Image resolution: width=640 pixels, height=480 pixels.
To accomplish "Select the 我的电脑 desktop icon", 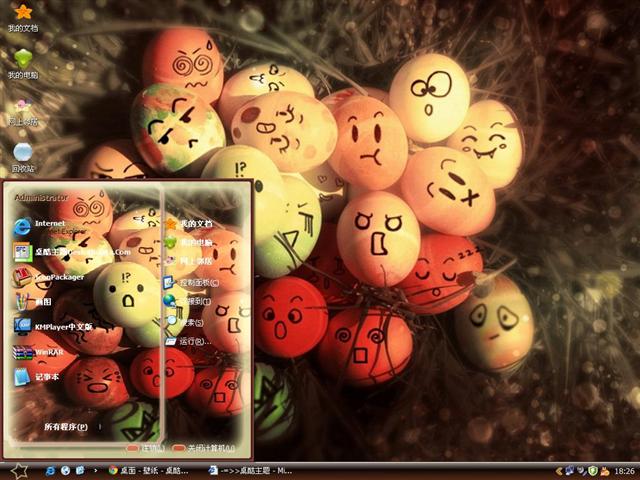I will (x=23, y=65).
